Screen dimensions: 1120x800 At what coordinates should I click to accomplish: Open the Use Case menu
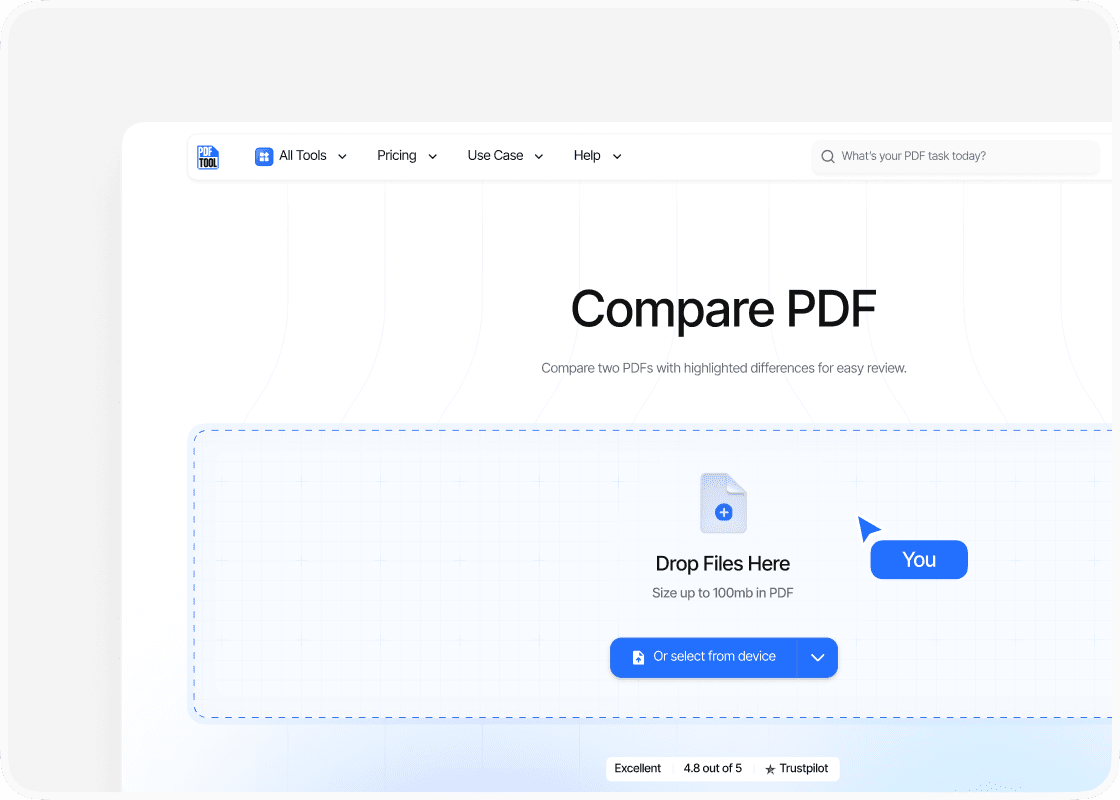pos(495,156)
